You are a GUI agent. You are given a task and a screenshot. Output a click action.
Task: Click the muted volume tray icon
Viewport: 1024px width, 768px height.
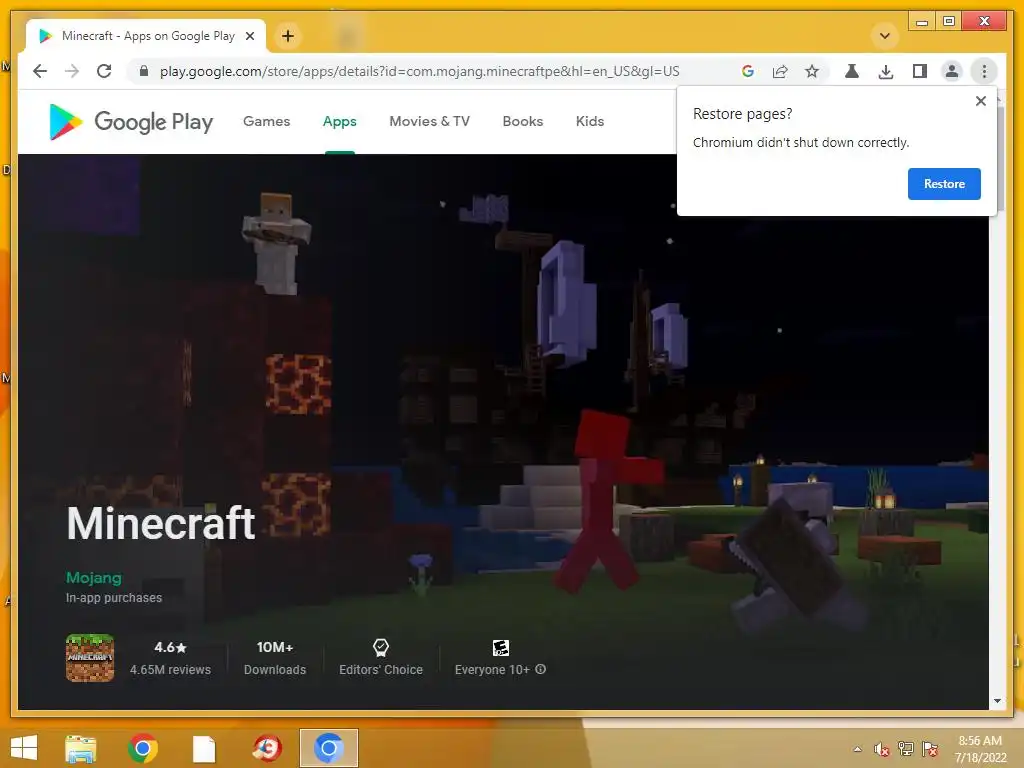click(x=881, y=749)
